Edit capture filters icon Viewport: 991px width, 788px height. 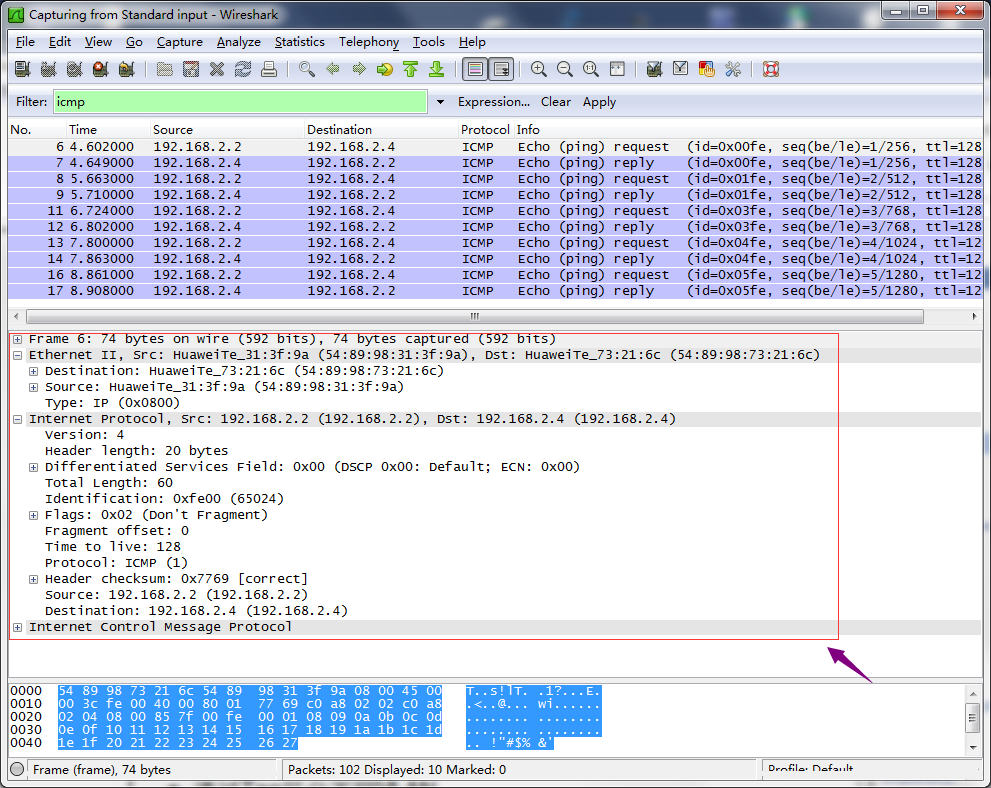[x=655, y=69]
